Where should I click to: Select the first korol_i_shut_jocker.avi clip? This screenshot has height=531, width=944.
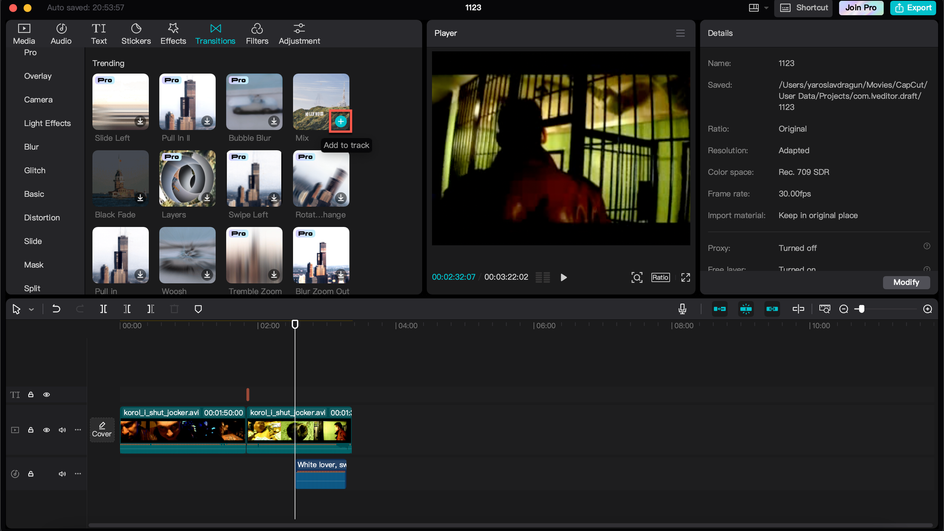pyautogui.click(x=182, y=430)
